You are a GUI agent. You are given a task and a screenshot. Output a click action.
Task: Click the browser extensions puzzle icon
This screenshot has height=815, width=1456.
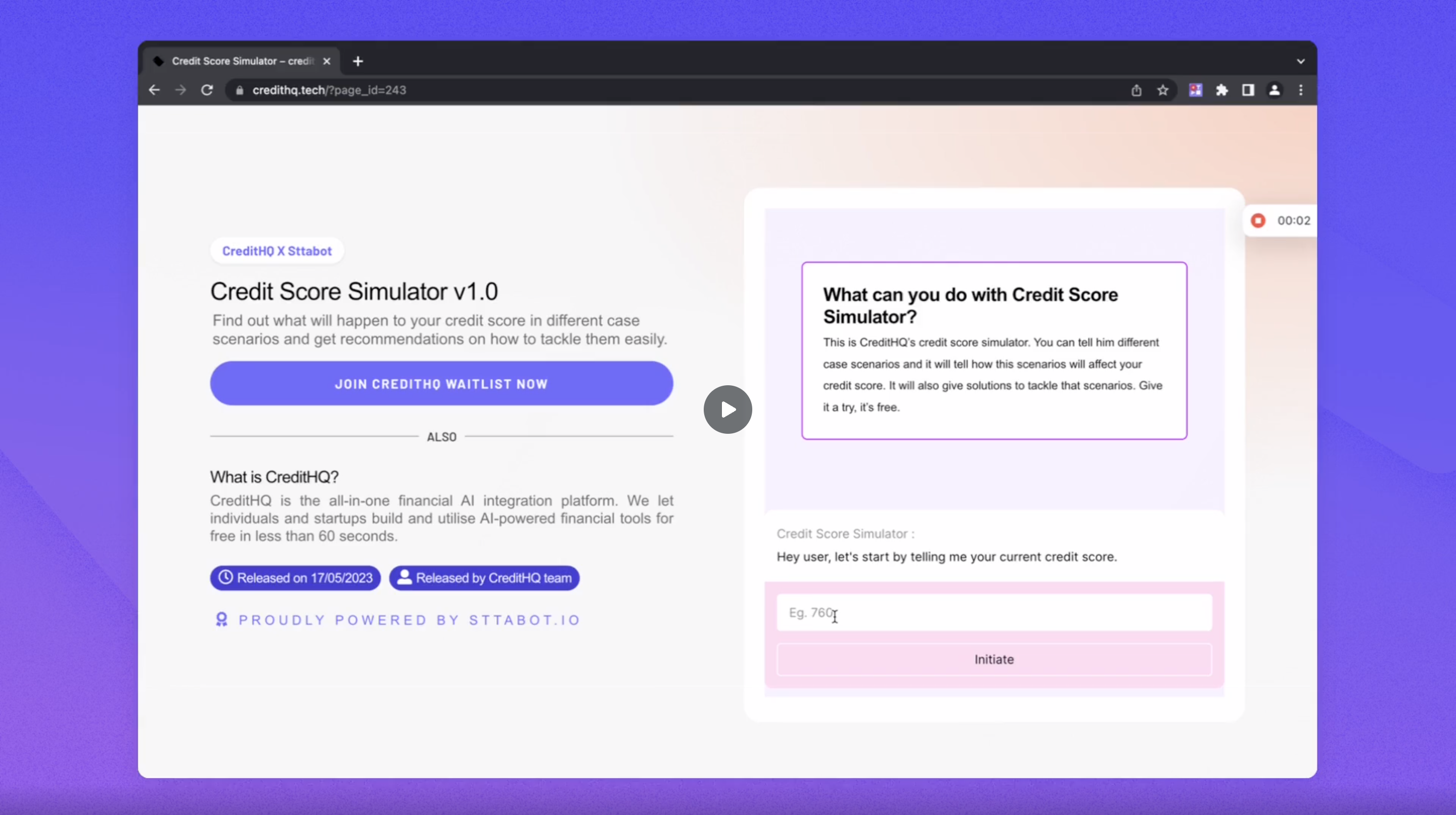point(1222,90)
